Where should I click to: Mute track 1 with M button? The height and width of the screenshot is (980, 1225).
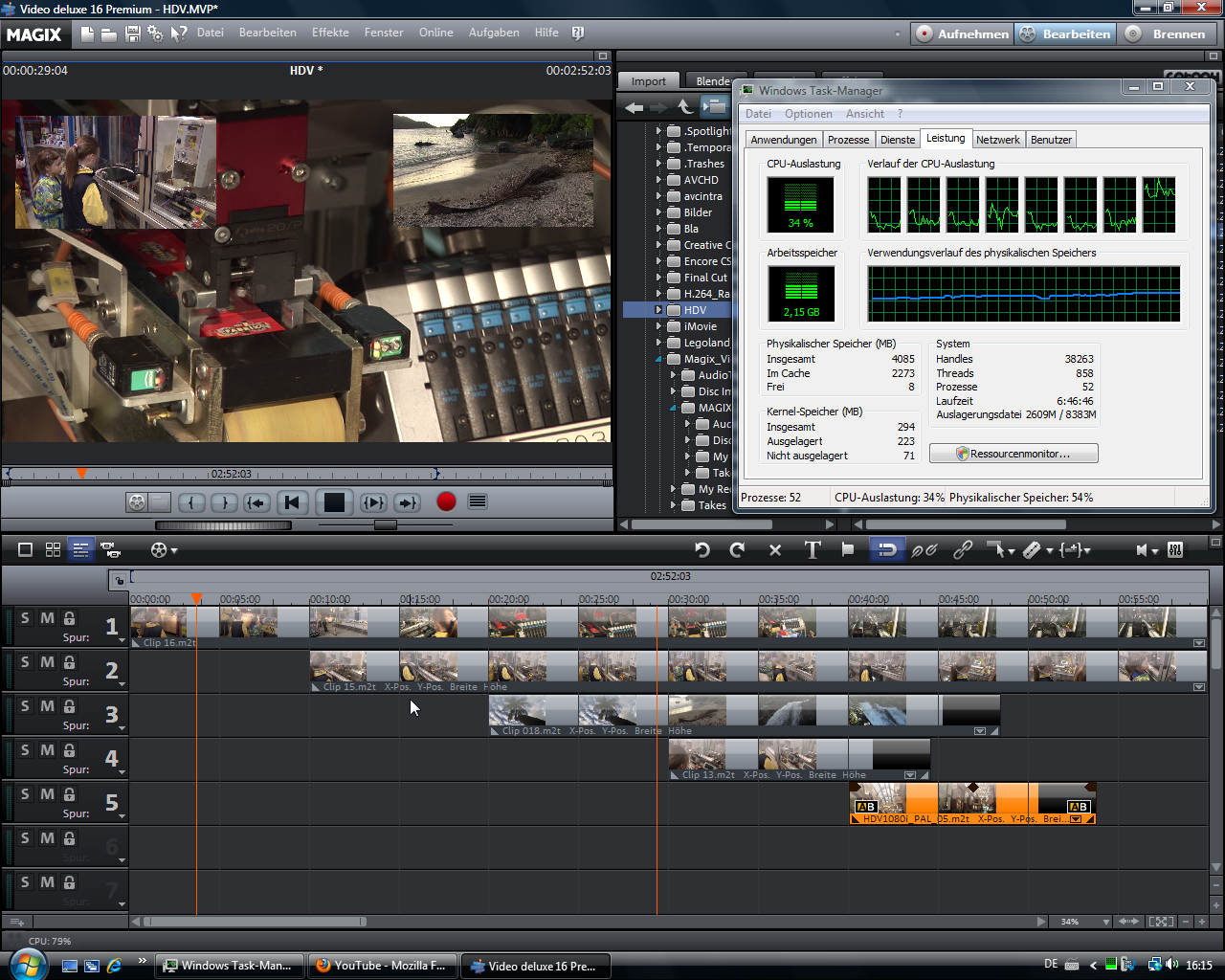47,618
